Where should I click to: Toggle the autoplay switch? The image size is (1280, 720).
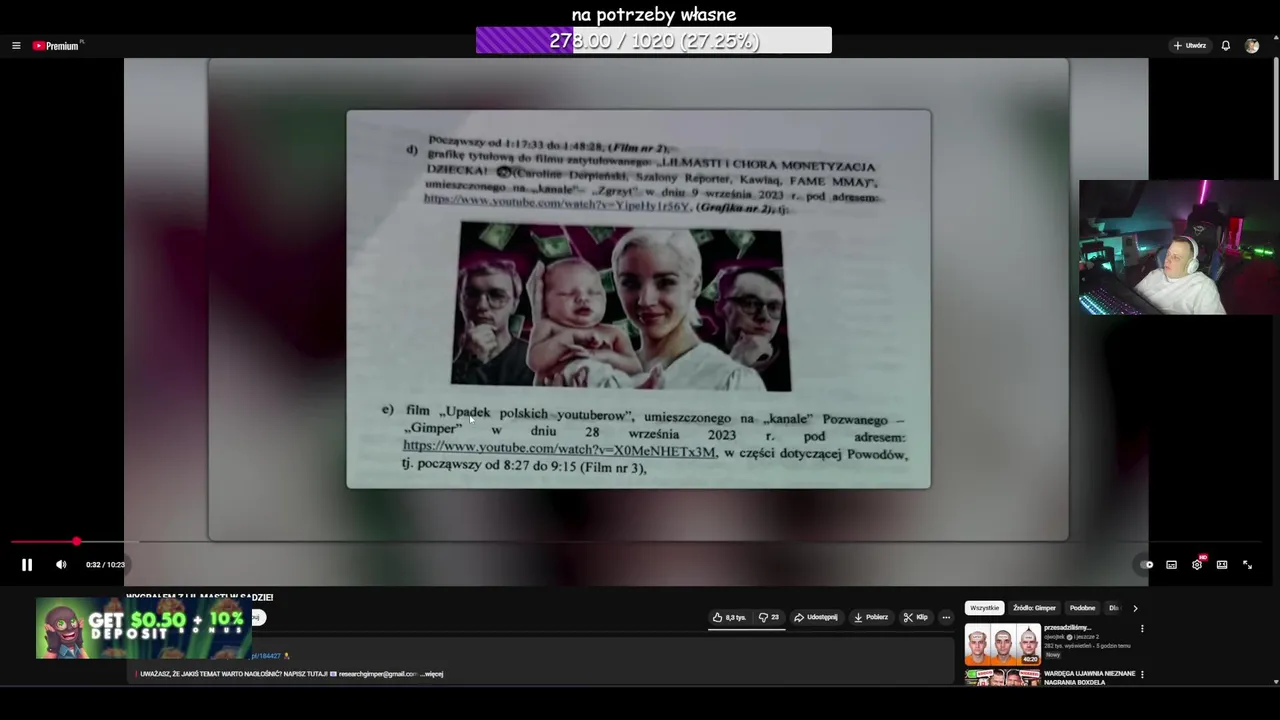(x=1146, y=565)
